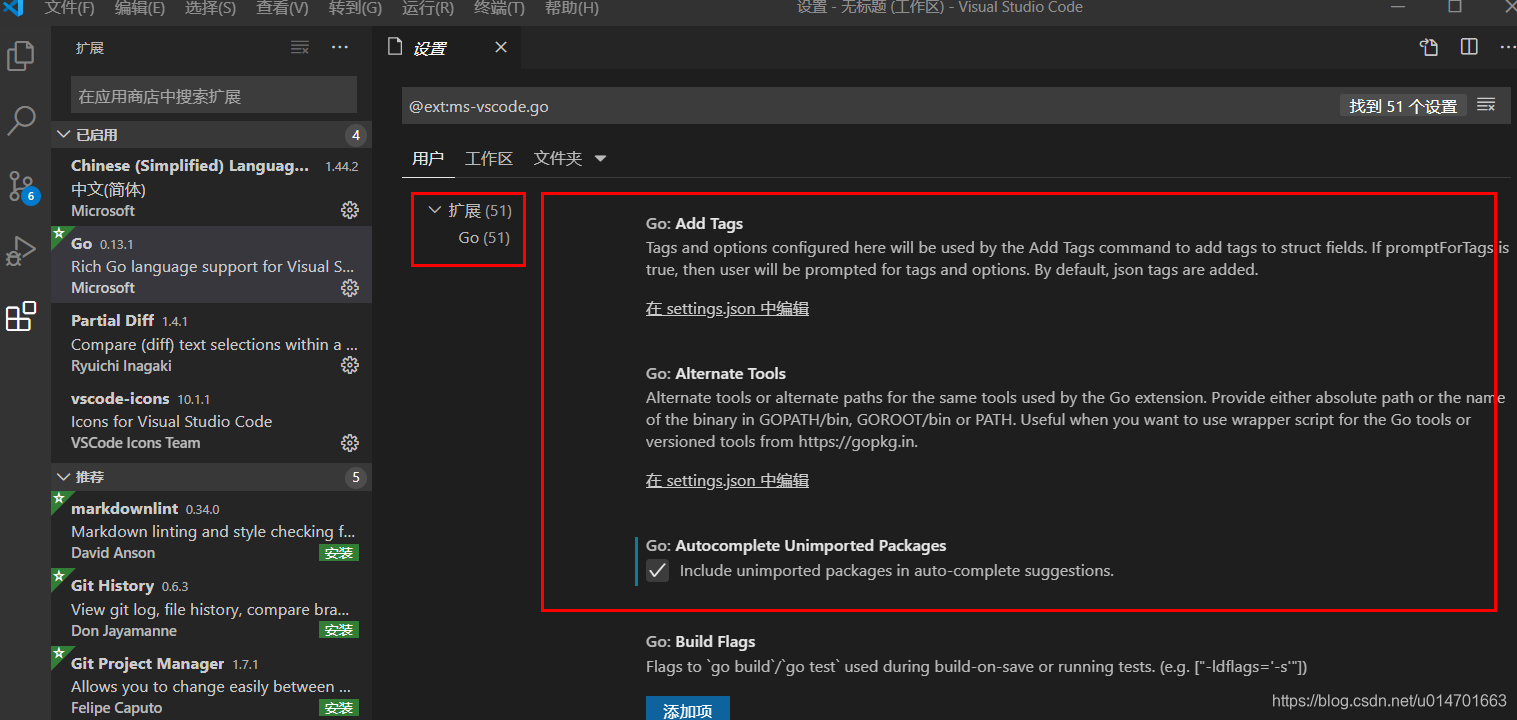Viewport: 1517px width, 720px height.
Task: Open the 终端(T) menu
Action: click(499, 8)
